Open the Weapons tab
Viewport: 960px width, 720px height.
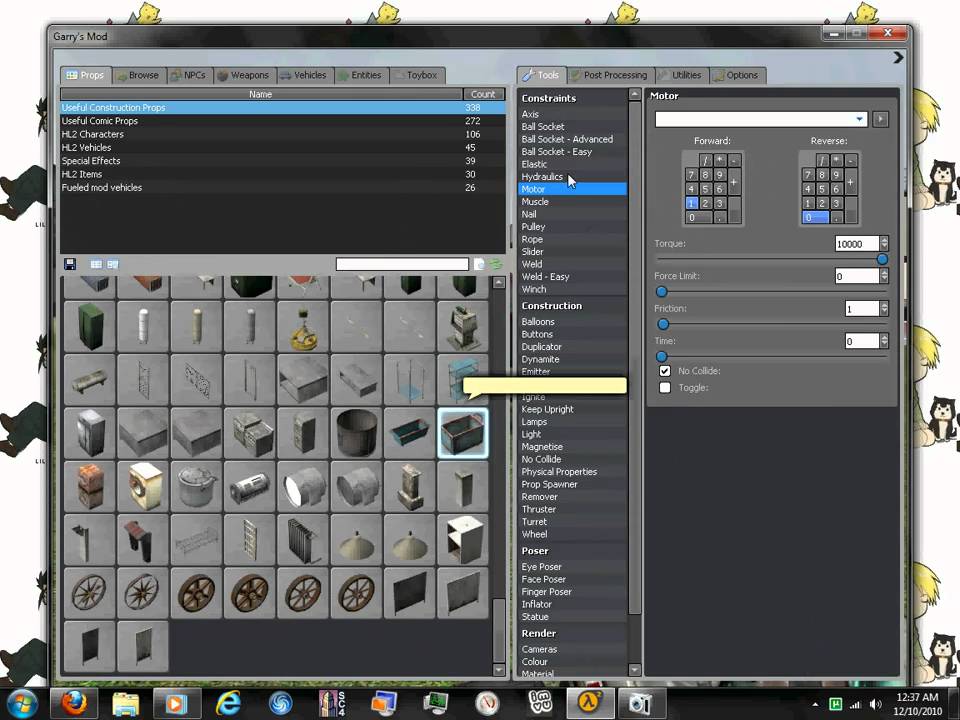(x=244, y=75)
